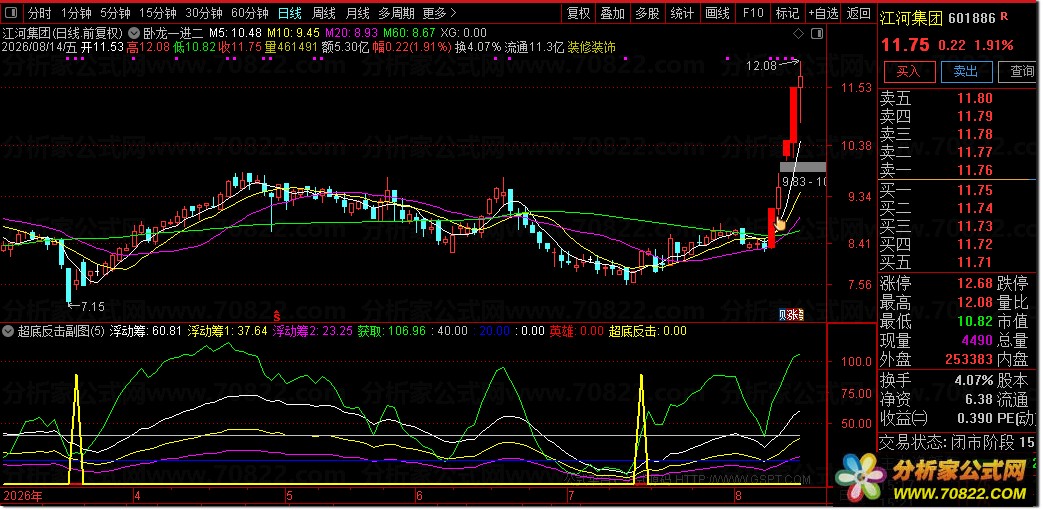Click the 返回 back button
1043x510 pixels.
[858, 13]
